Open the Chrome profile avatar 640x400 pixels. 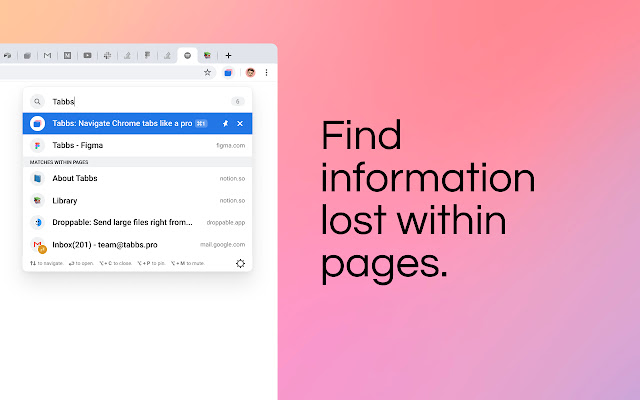click(x=250, y=73)
